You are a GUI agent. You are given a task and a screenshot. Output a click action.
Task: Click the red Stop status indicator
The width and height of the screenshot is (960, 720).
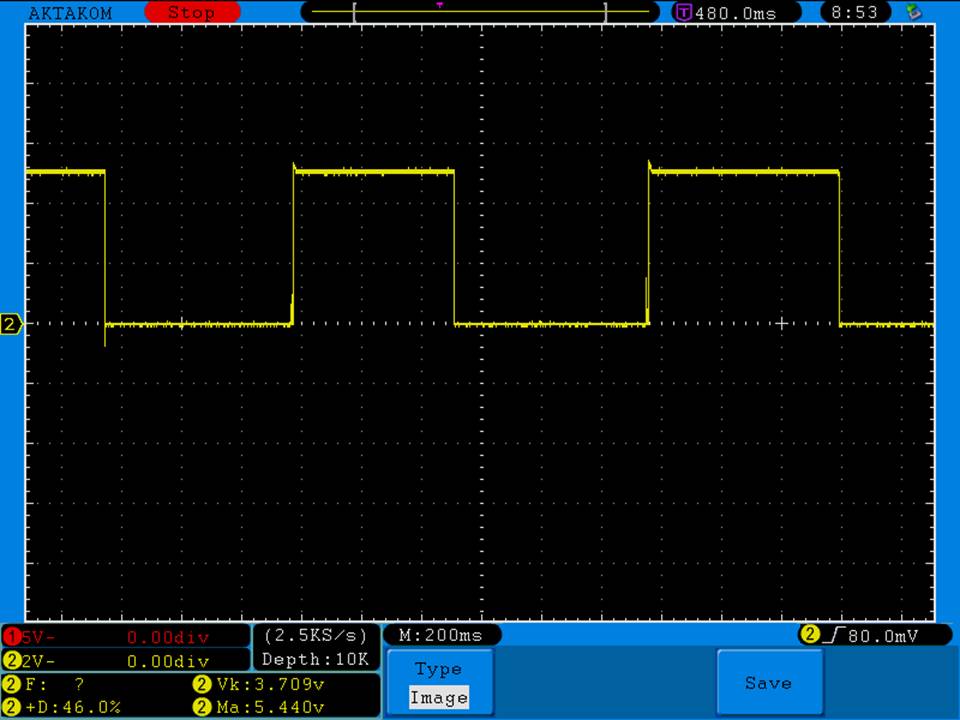click(x=191, y=12)
